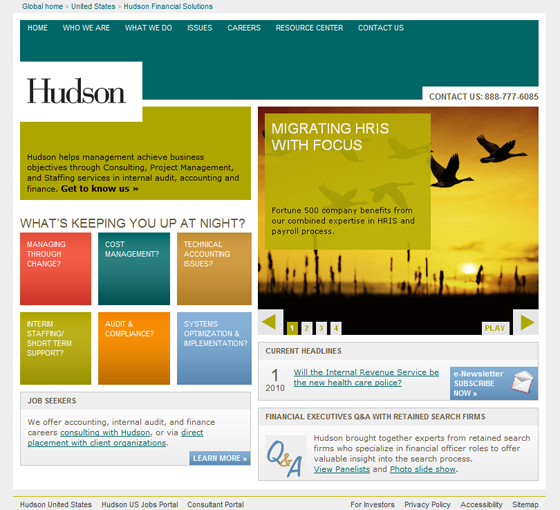Click the Learn More button
The height and width of the screenshot is (510, 560).
[220, 458]
